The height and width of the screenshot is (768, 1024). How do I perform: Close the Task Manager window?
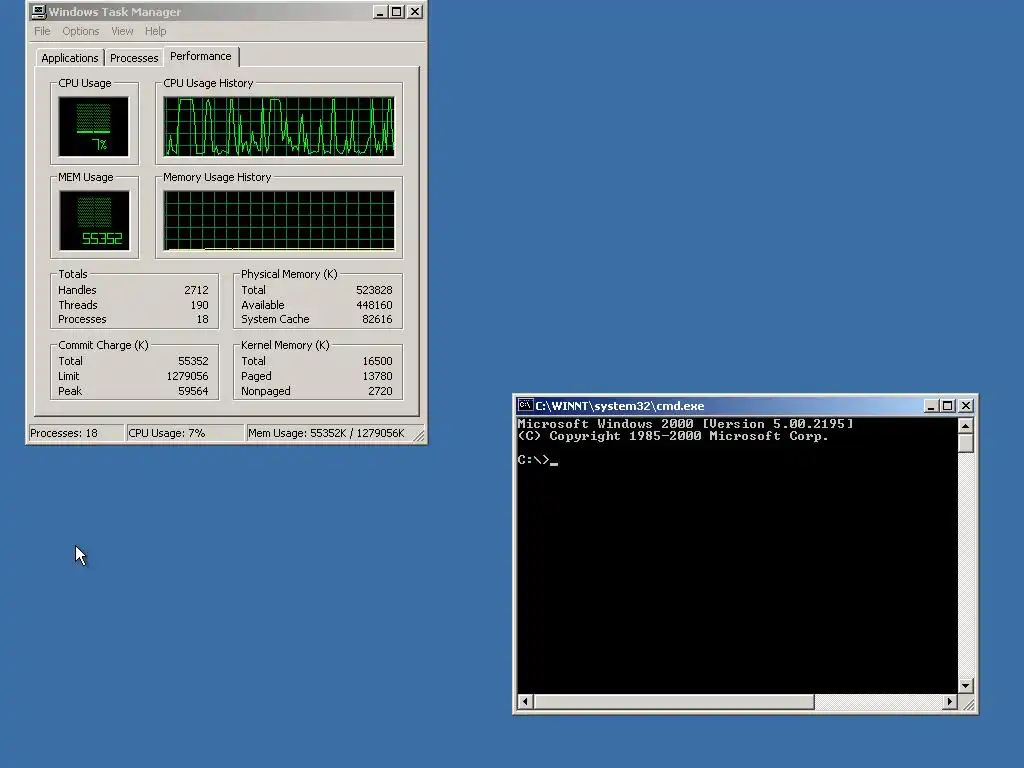(415, 12)
